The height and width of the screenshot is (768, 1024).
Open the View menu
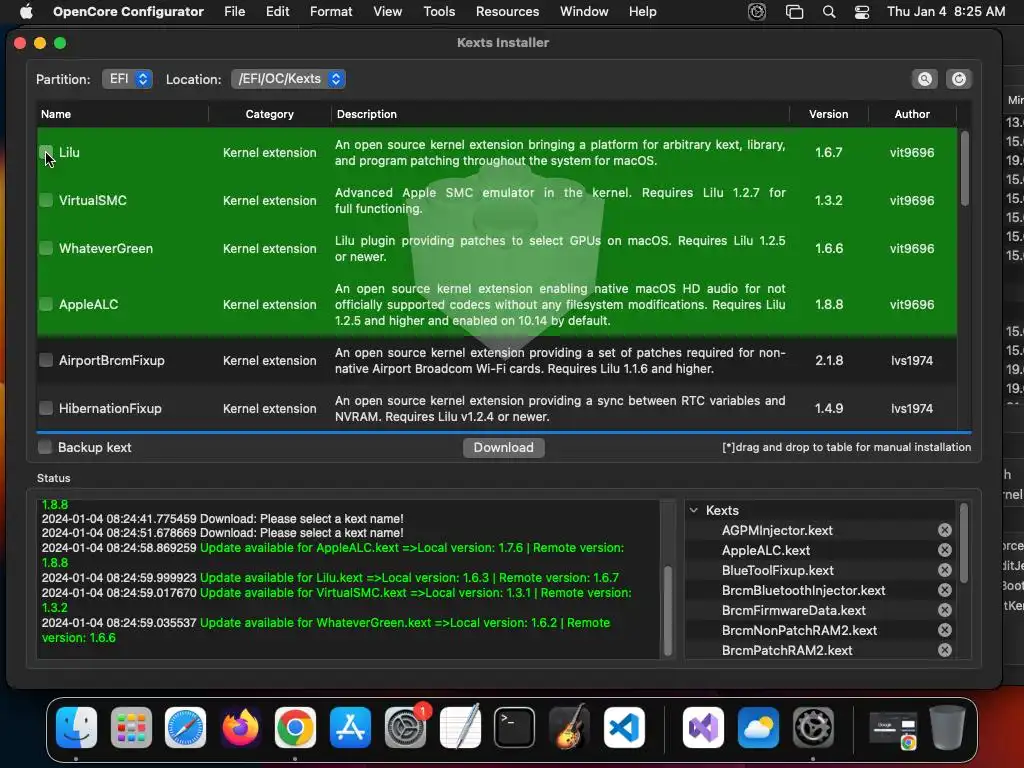387,12
